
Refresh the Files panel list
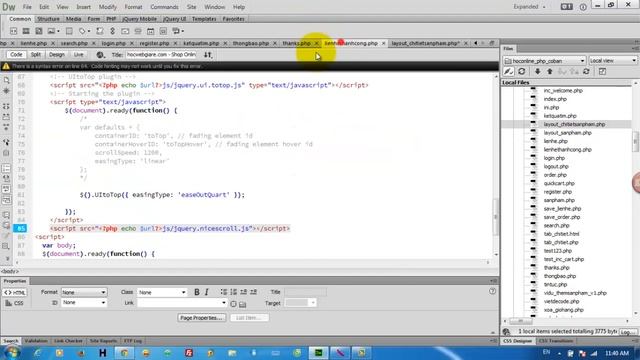pyautogui.click(x=522, y=71)
